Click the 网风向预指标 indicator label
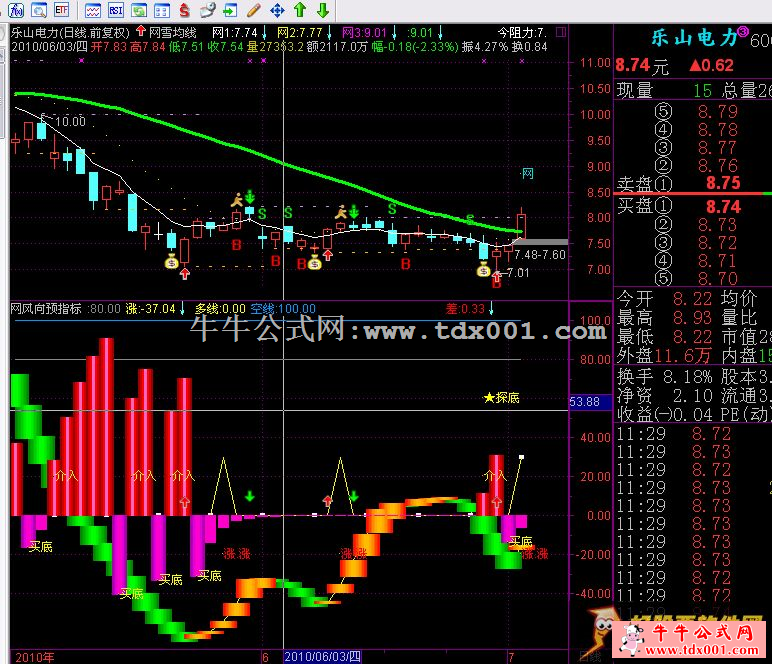Screen dimensions: 772x664 pyautogui.click(x=47, y=308)
